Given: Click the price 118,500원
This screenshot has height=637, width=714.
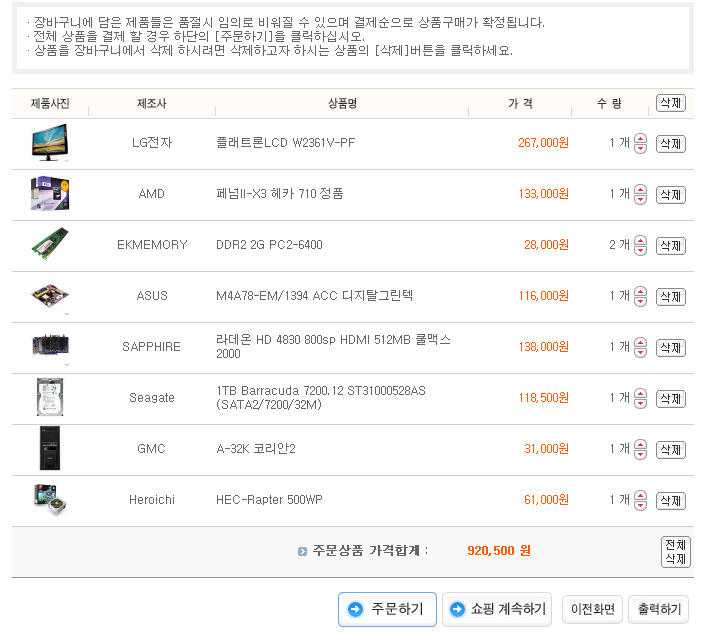Looking at the screenshot, I should click(544, 398).
